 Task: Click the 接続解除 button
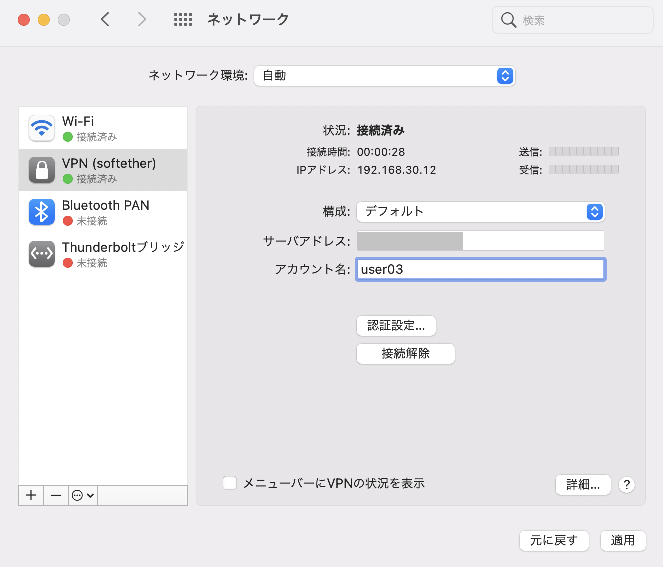[405, 353]
